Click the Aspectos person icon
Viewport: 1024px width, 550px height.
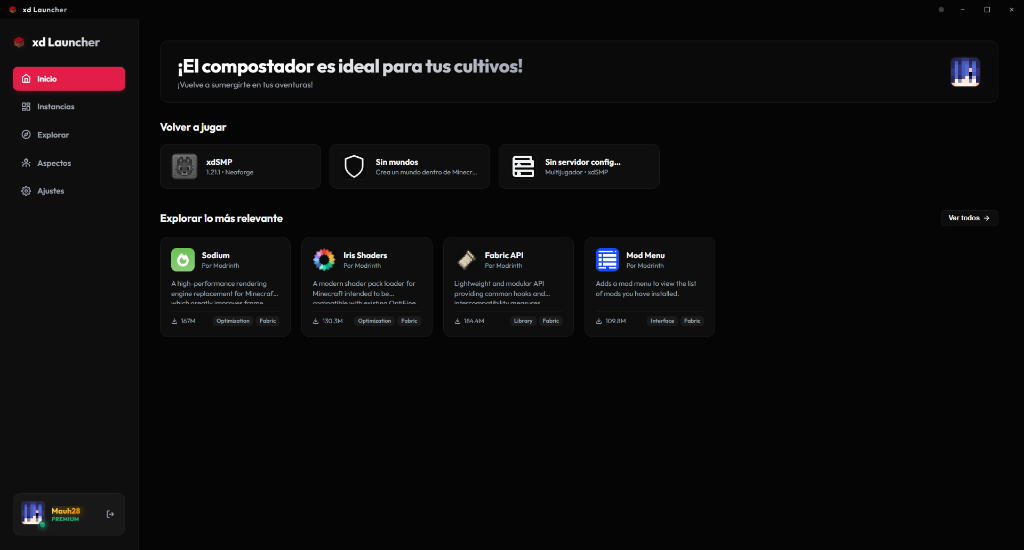(x=26, y=163)
